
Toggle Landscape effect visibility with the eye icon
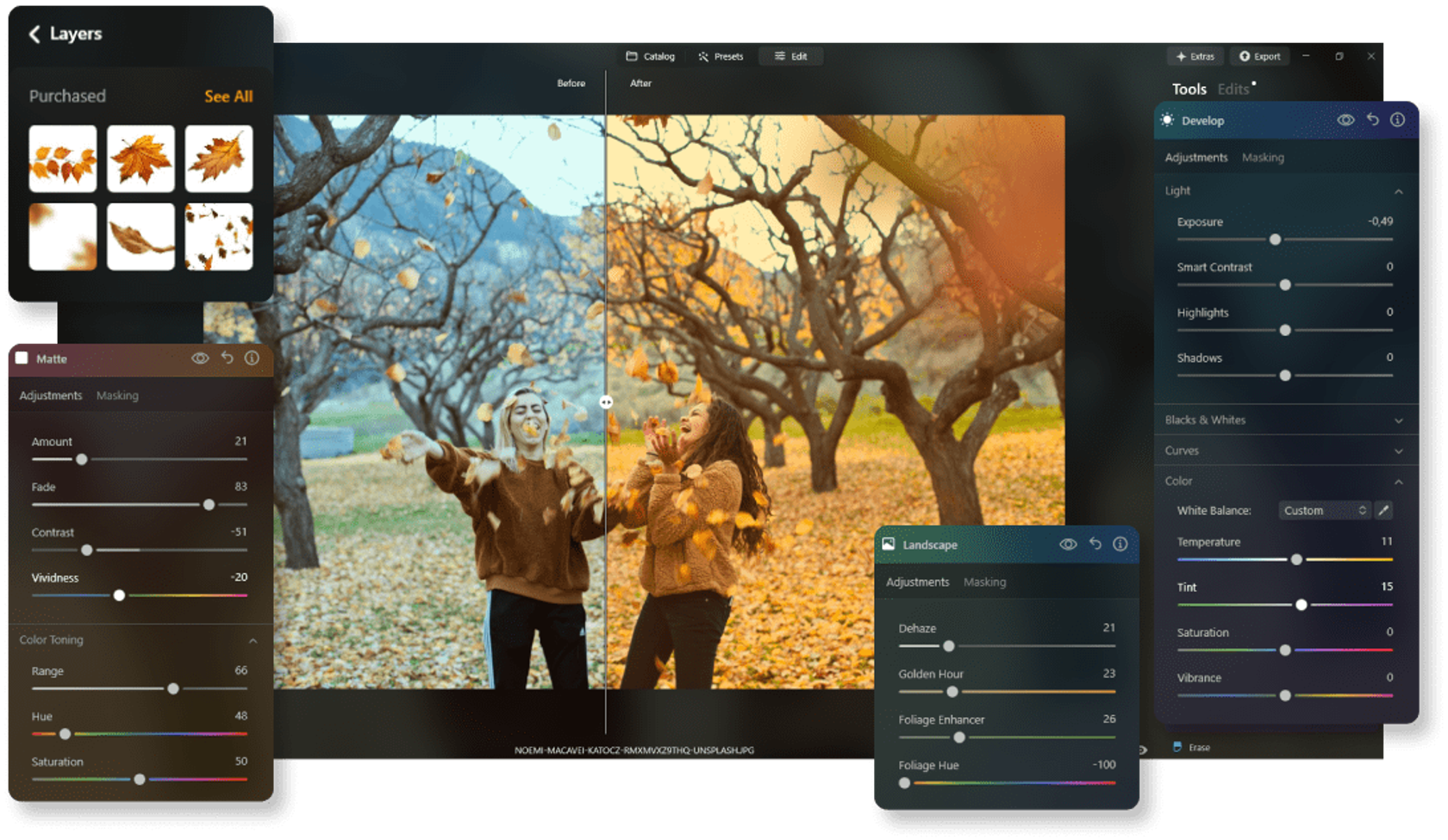[1069, 544]
